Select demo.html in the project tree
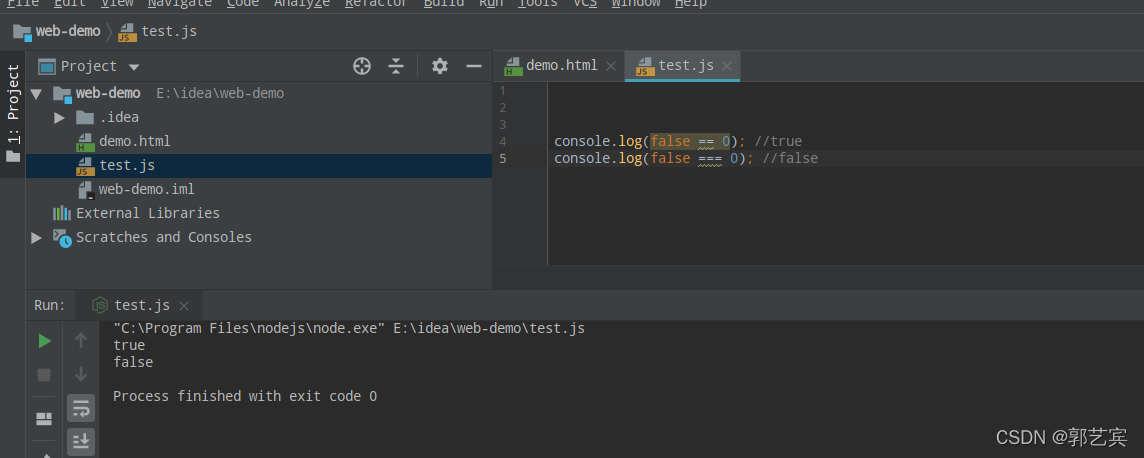The height and width of the screenshot is (458, 1144). [135, 141]
